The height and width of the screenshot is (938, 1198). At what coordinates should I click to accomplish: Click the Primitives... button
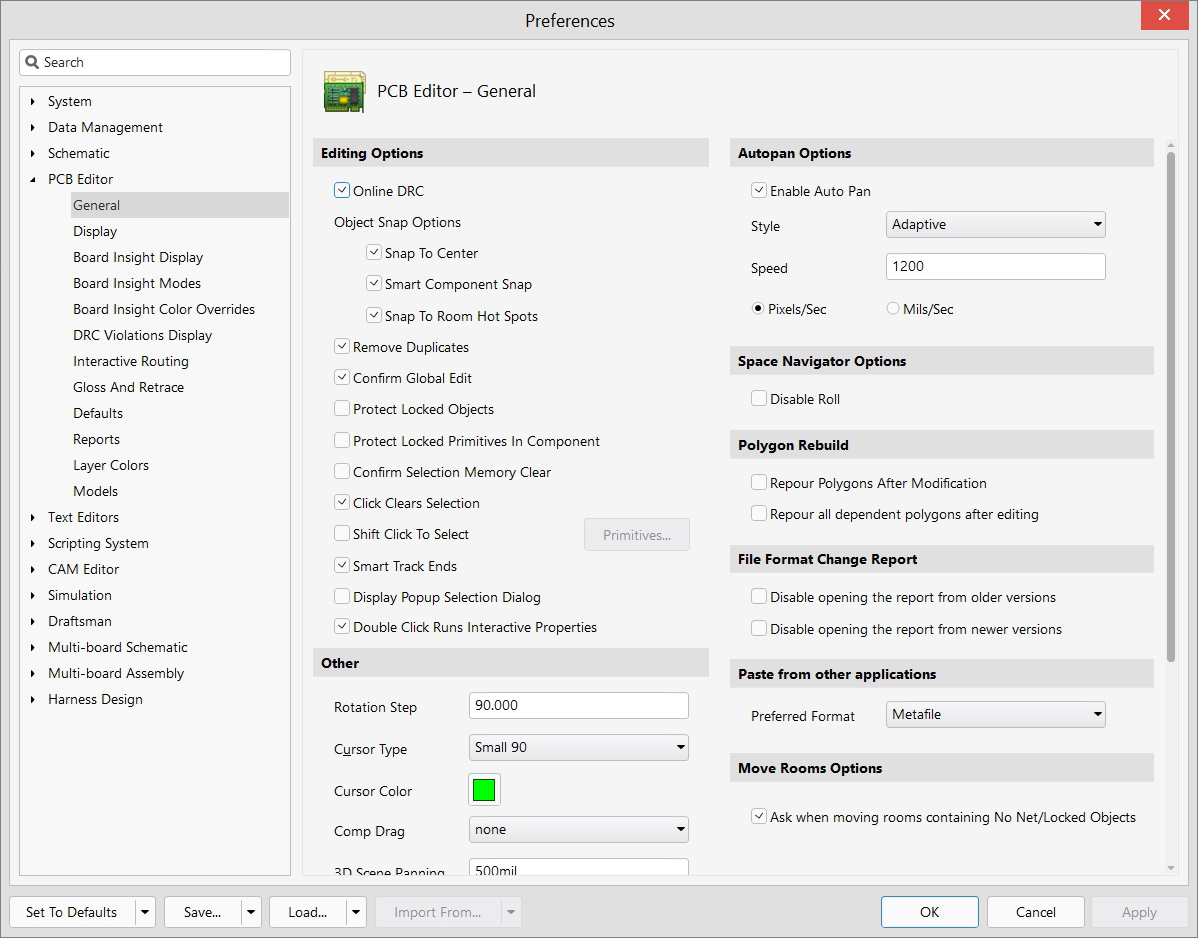(636, 535)
